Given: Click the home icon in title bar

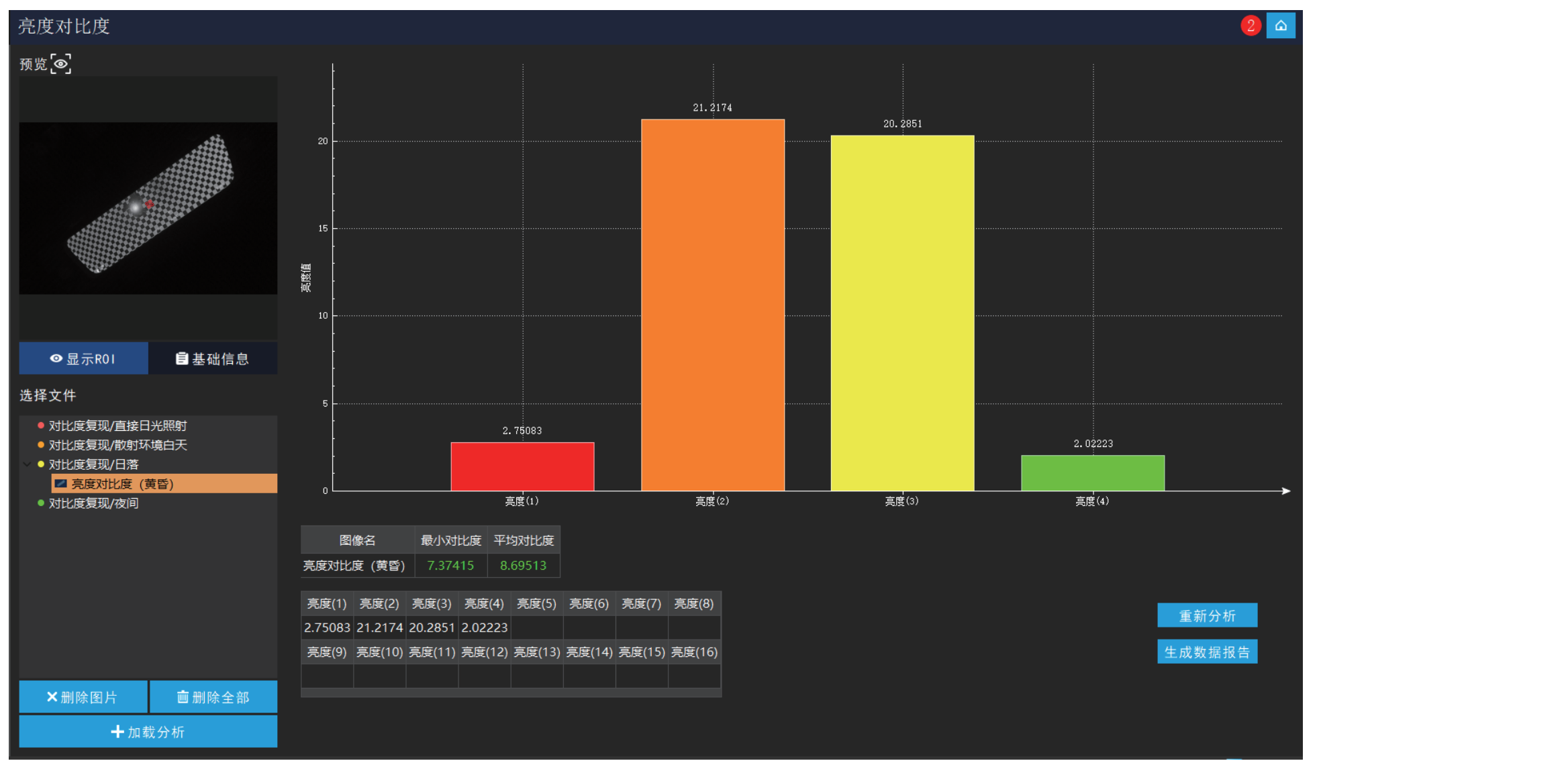Looking at the screenshot, I should click(x=1280, y=26).
